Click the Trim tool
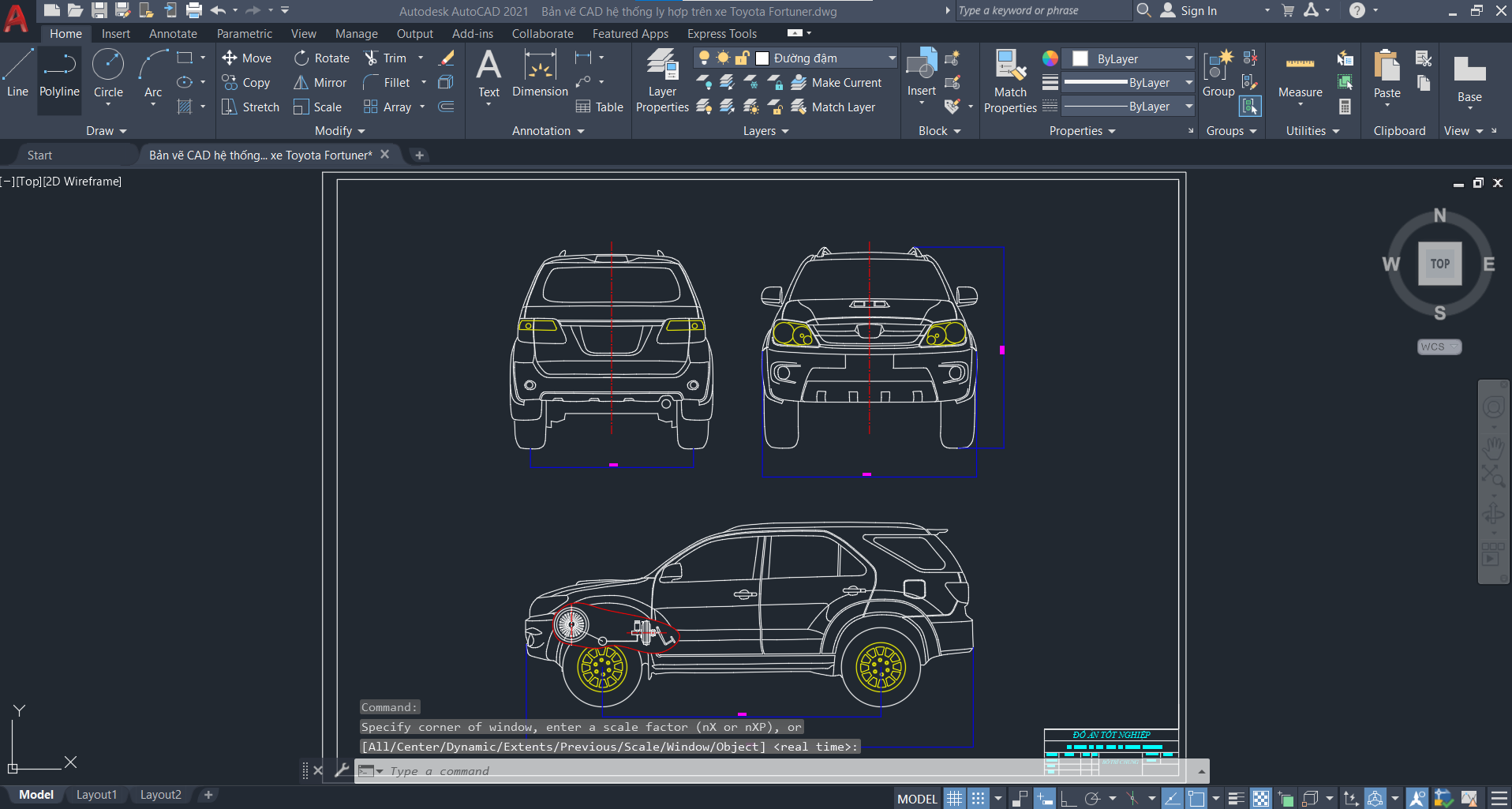 [385, 58]
